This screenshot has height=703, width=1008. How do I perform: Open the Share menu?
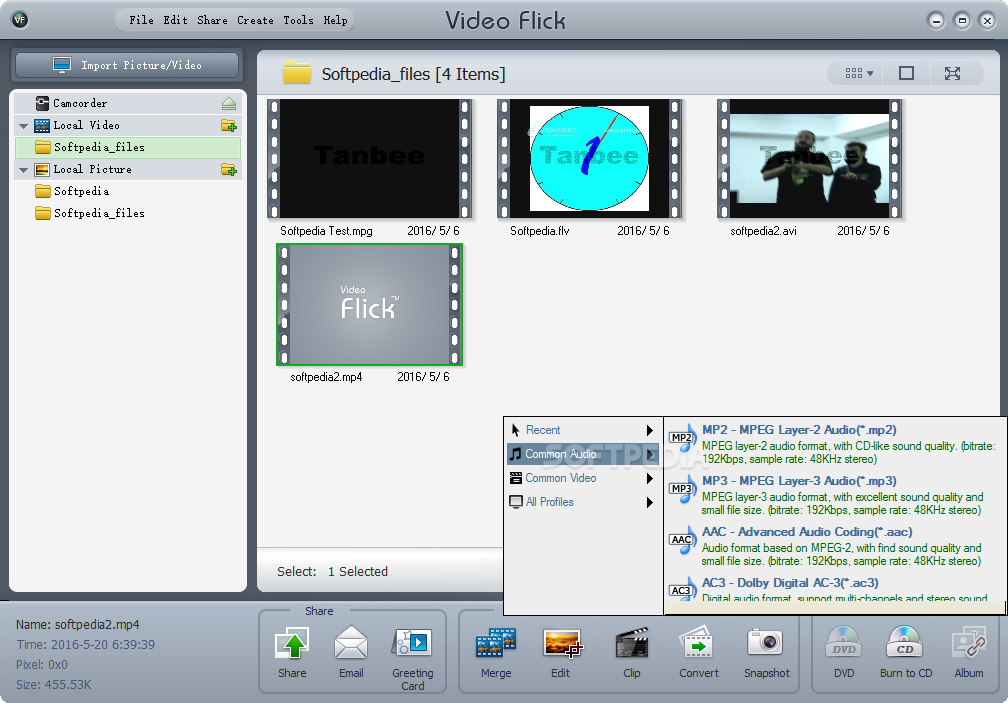click(x=212, y=20)
